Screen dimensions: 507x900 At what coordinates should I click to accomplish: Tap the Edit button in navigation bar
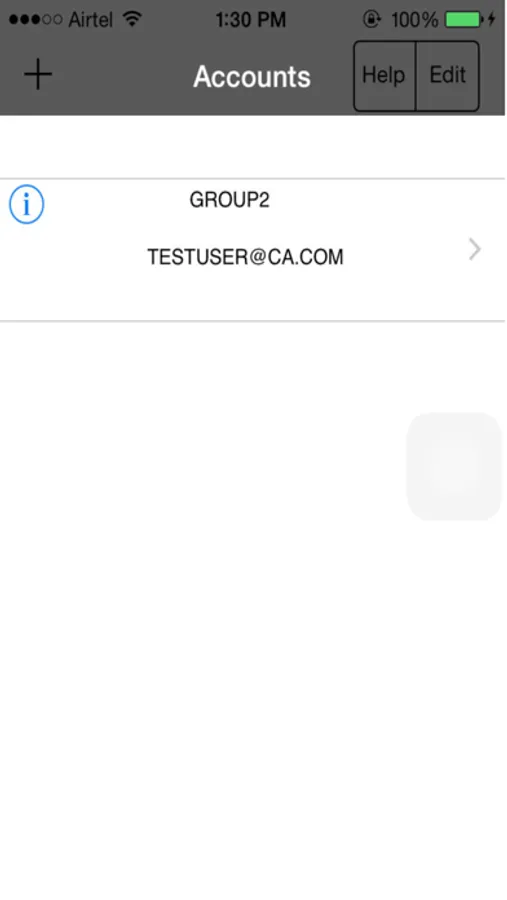point(447,76)
